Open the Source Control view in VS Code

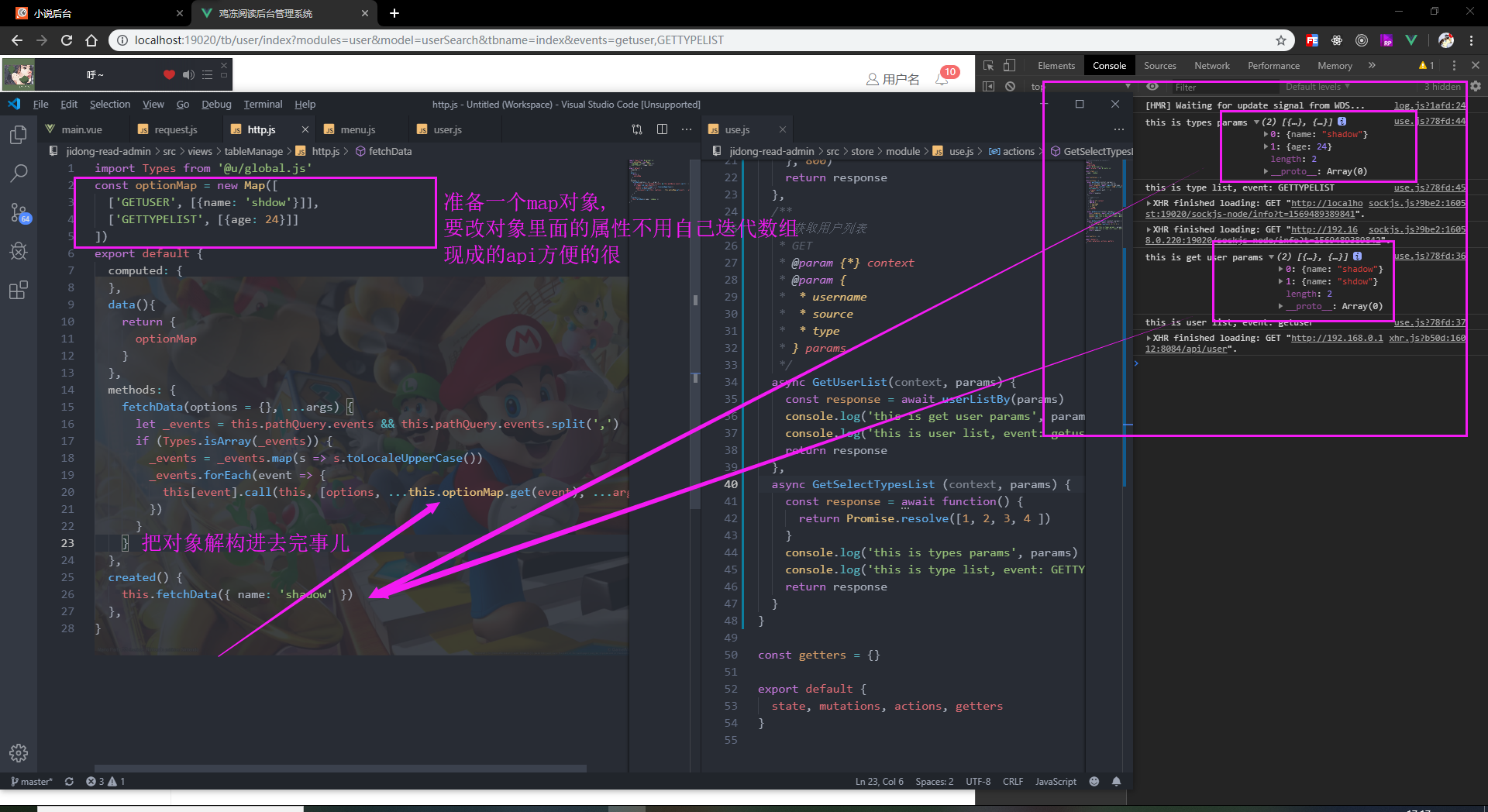(x=19, y=212)
